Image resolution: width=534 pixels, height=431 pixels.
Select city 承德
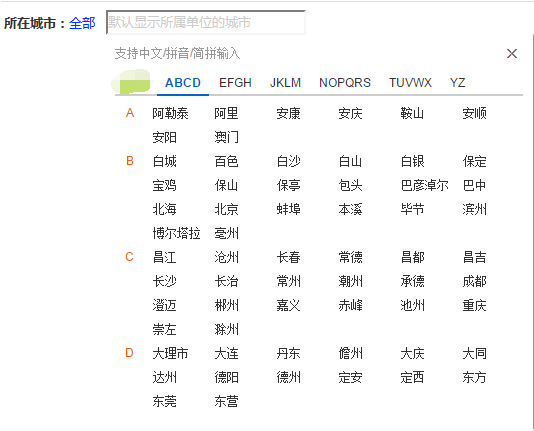click(x=412, y=282)
